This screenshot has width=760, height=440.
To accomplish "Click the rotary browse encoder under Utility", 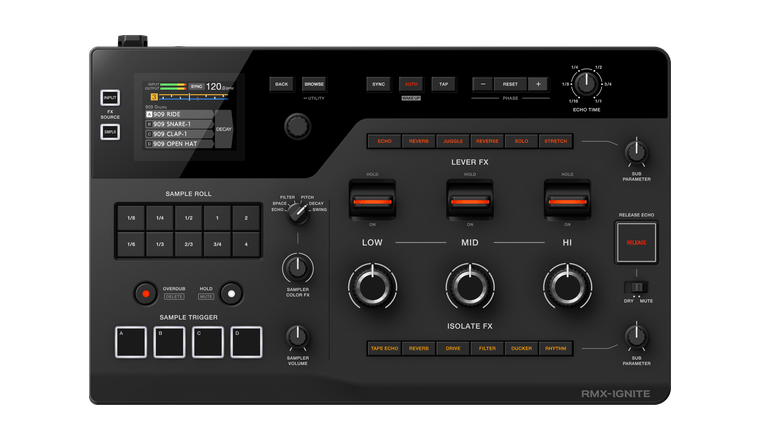I will [x=296, y=126].
